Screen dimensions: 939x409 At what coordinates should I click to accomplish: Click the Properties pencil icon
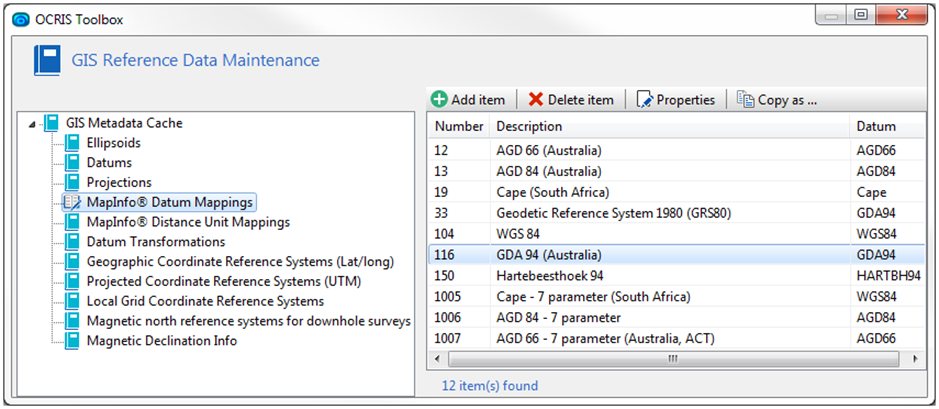(x=644, y=100)
